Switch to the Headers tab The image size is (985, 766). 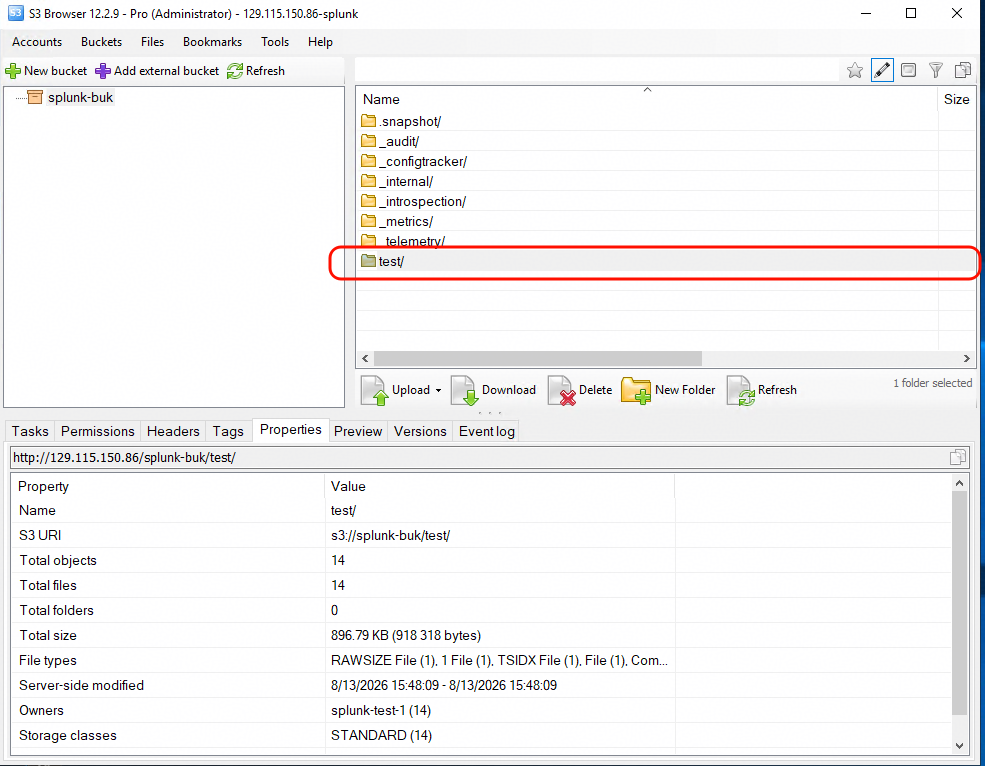(173, 431)
